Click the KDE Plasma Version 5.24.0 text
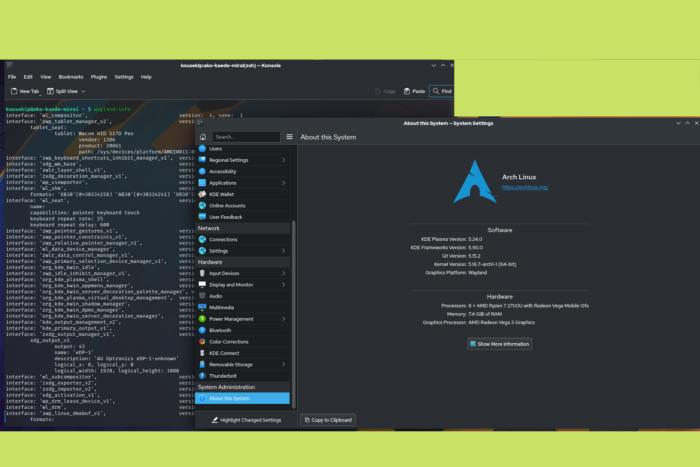 click(x=451, y=239)
